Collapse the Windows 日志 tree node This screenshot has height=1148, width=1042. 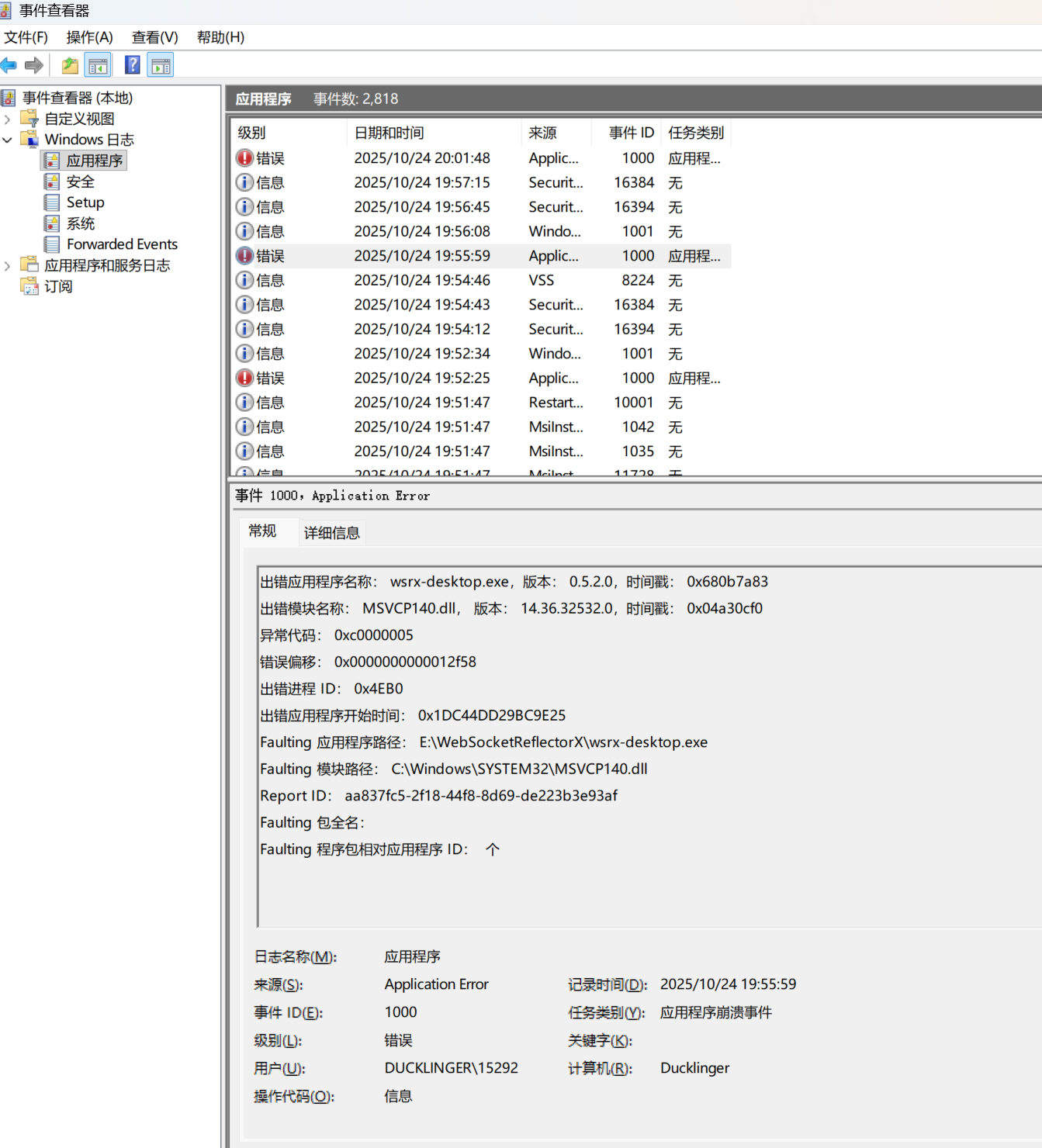8,140
